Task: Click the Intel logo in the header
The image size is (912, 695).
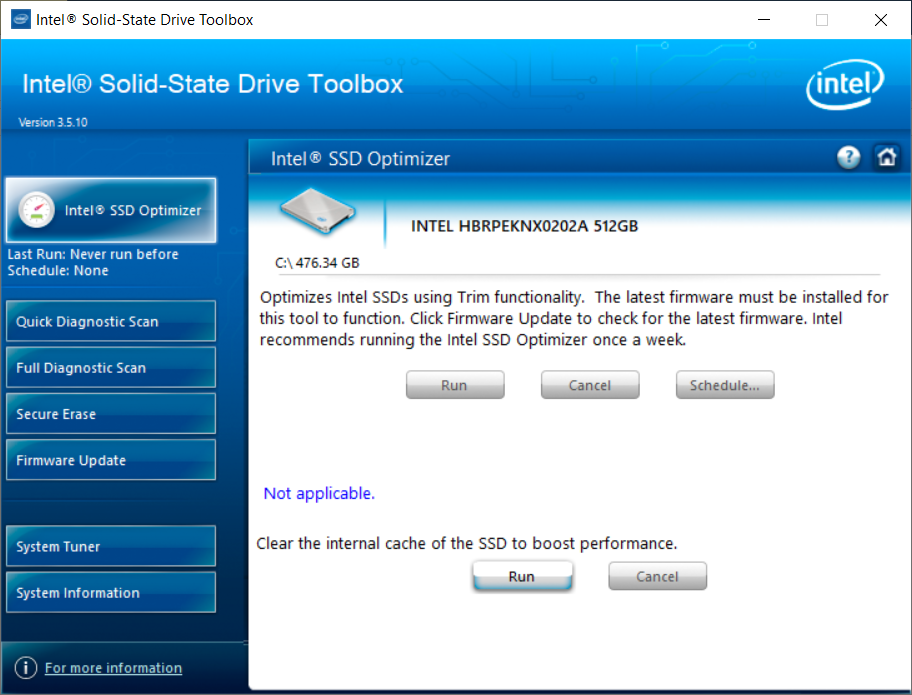Action: [845, 85]
